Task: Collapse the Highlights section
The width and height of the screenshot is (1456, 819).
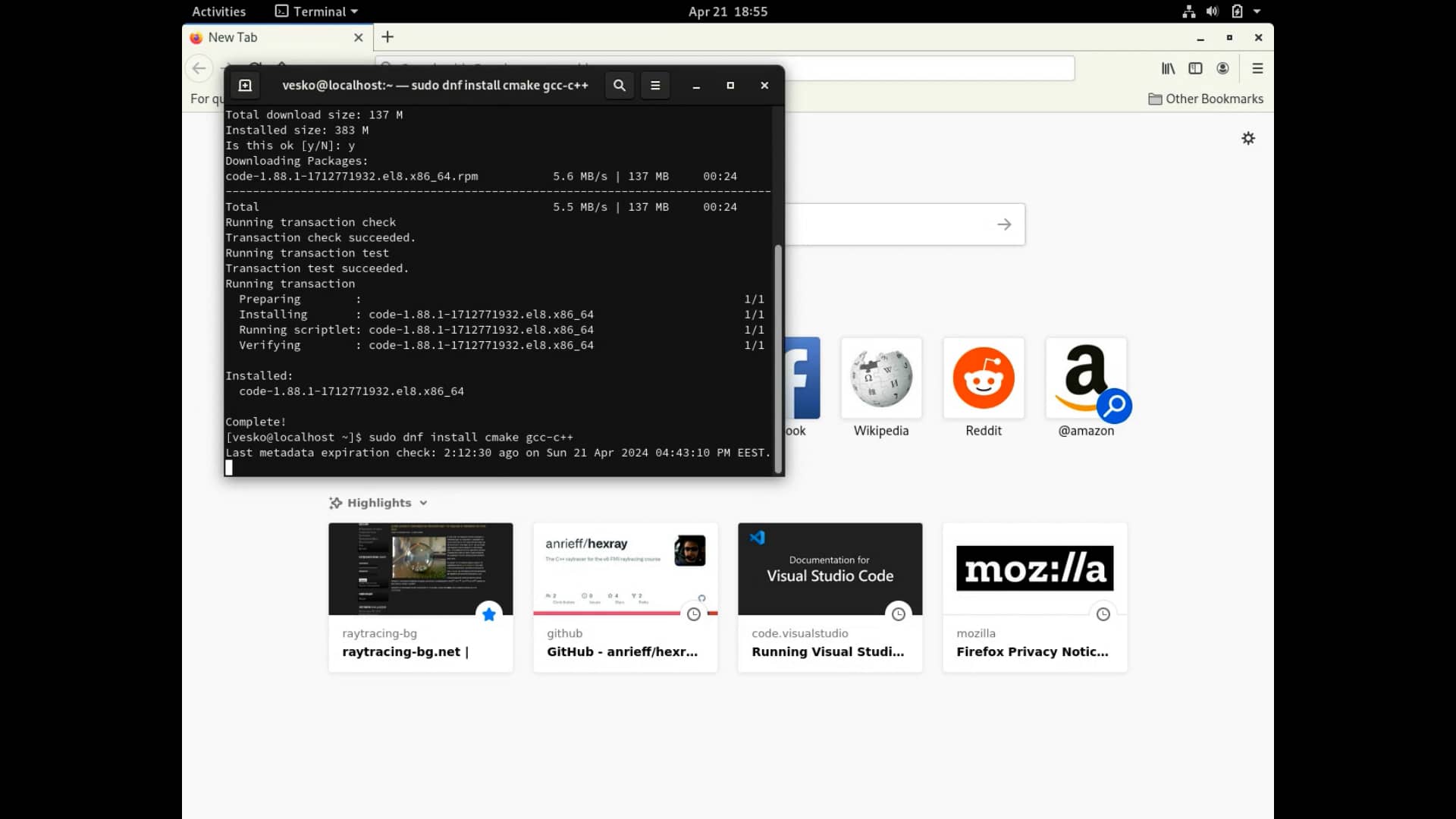Action: tap(422, 502)
